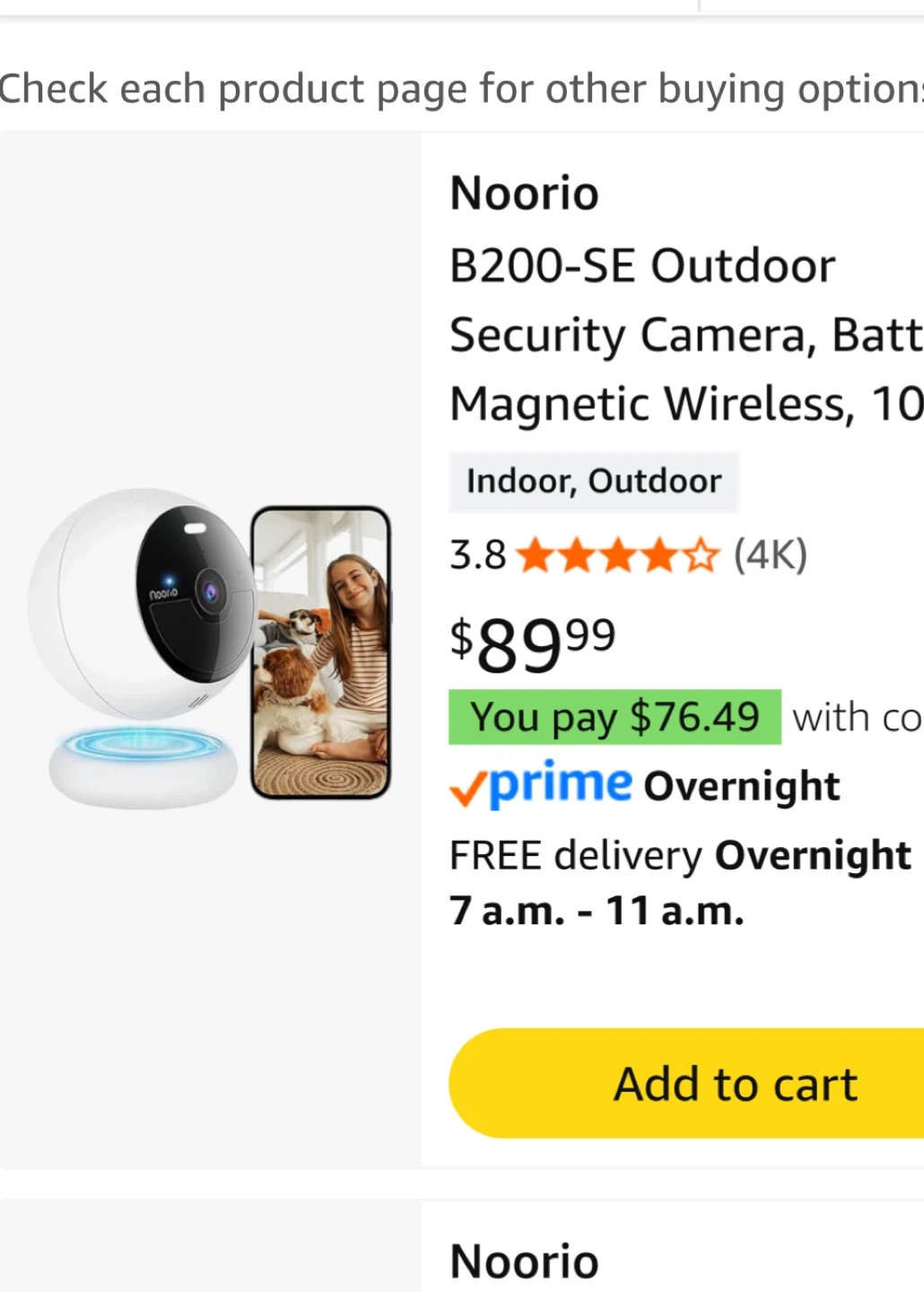Click the bold Overnight label beside Prime

[741, 786]
